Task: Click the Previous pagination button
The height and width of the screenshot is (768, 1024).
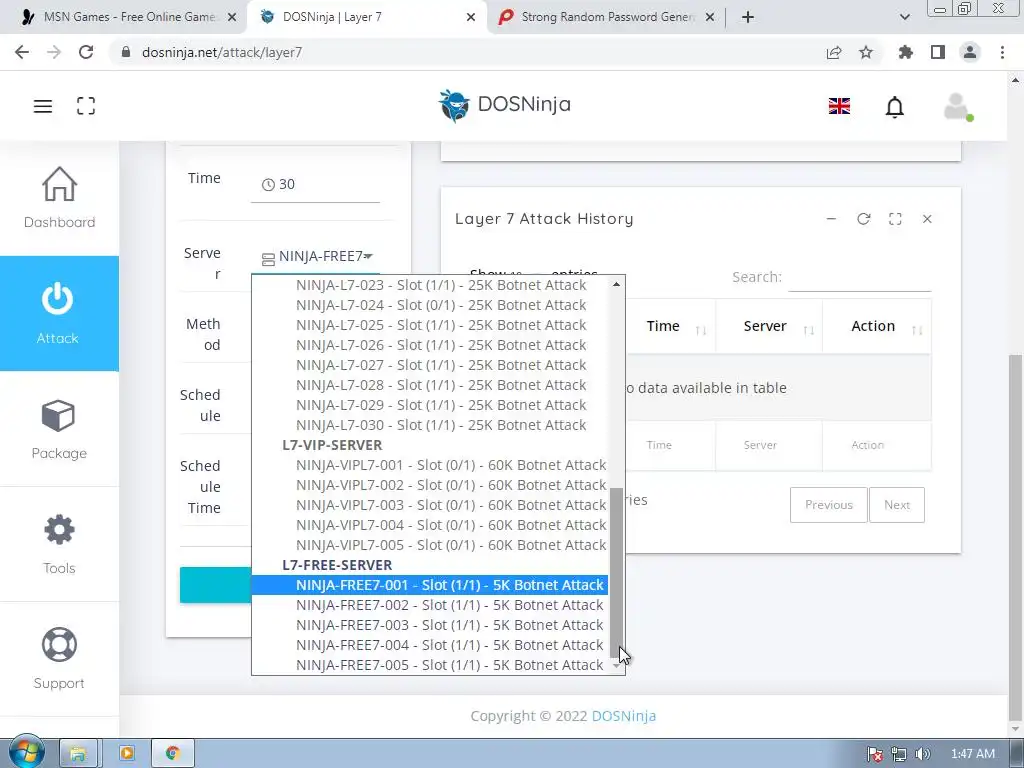Action: 829,505
